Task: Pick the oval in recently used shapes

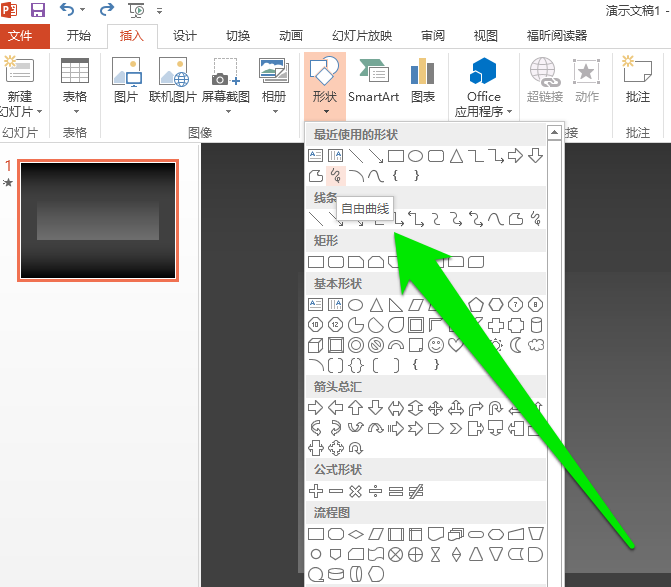Action: [x=416, y=156]
